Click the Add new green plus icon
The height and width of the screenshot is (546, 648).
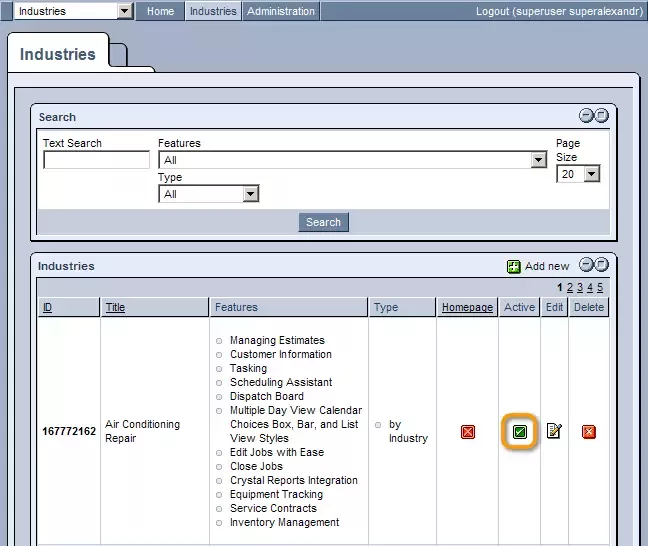tap(513, 267)
